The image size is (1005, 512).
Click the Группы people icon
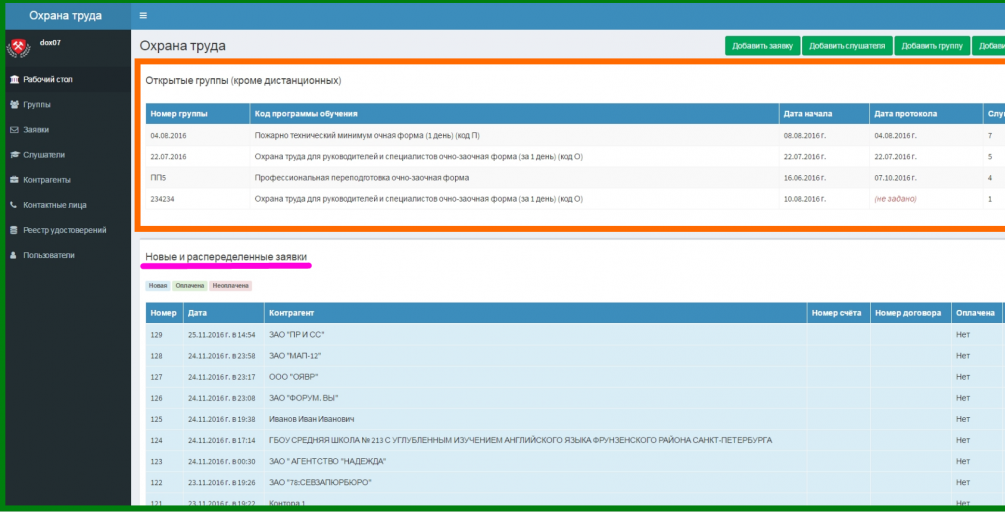pyautogui.click(x=14, y=104)
